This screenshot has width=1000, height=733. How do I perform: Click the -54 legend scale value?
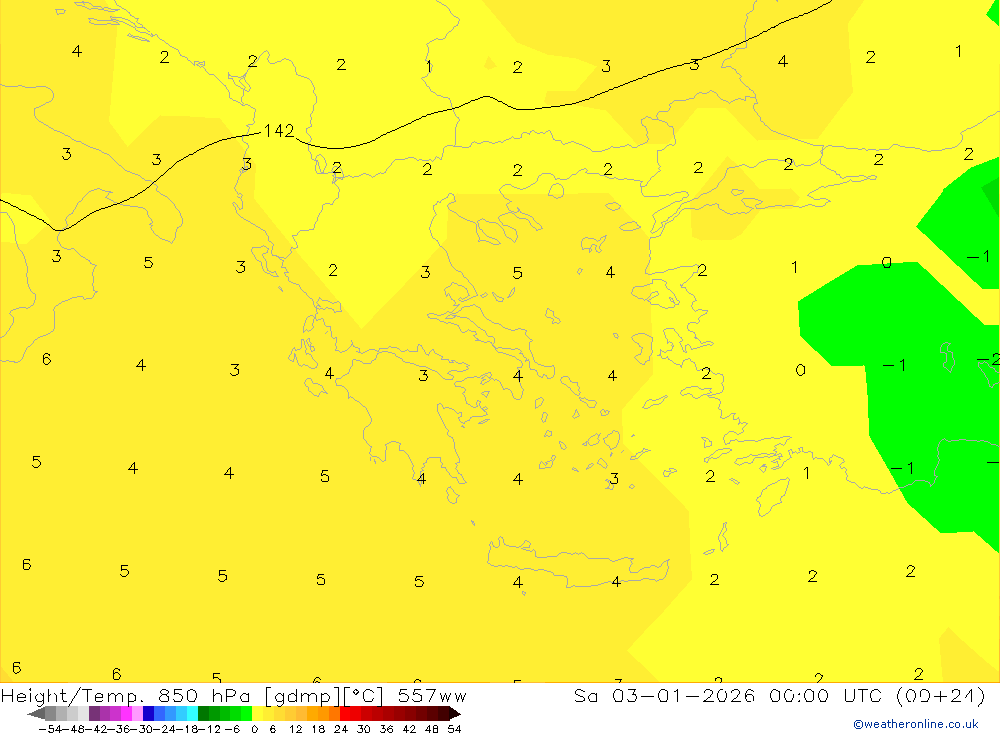[x=49, y=729]
